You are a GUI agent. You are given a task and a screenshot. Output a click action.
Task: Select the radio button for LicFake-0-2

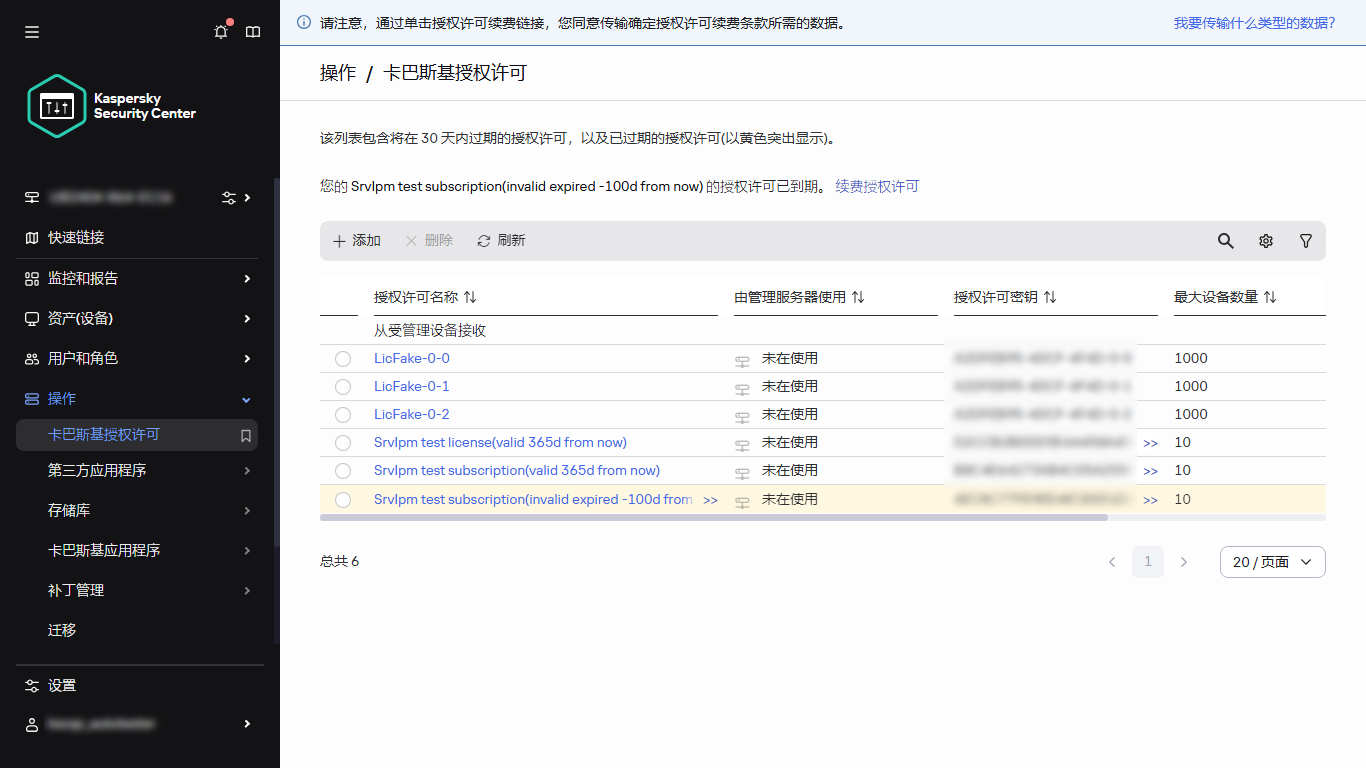[x=343, y=414]
